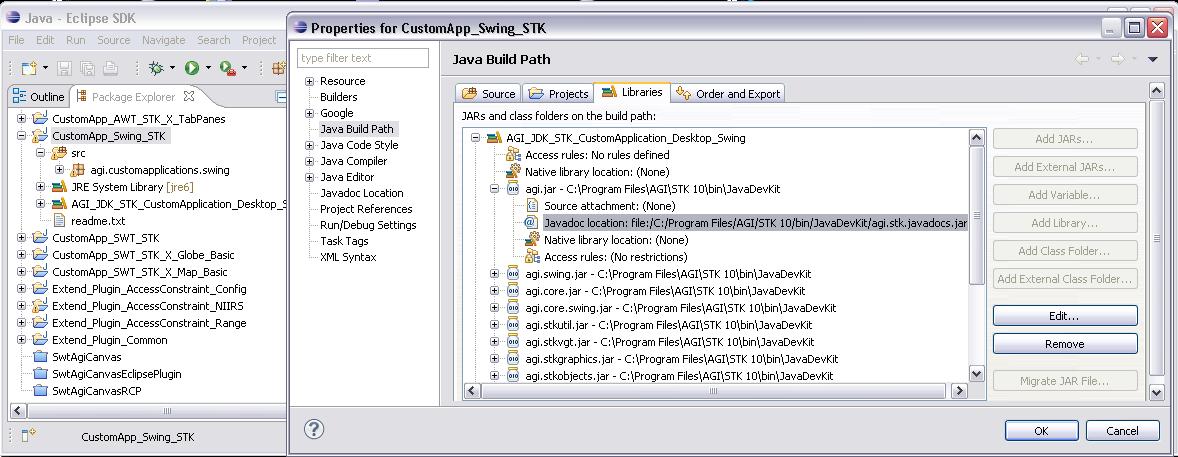
Task: Collapse the agi.jar library entry
Action: 494,188
